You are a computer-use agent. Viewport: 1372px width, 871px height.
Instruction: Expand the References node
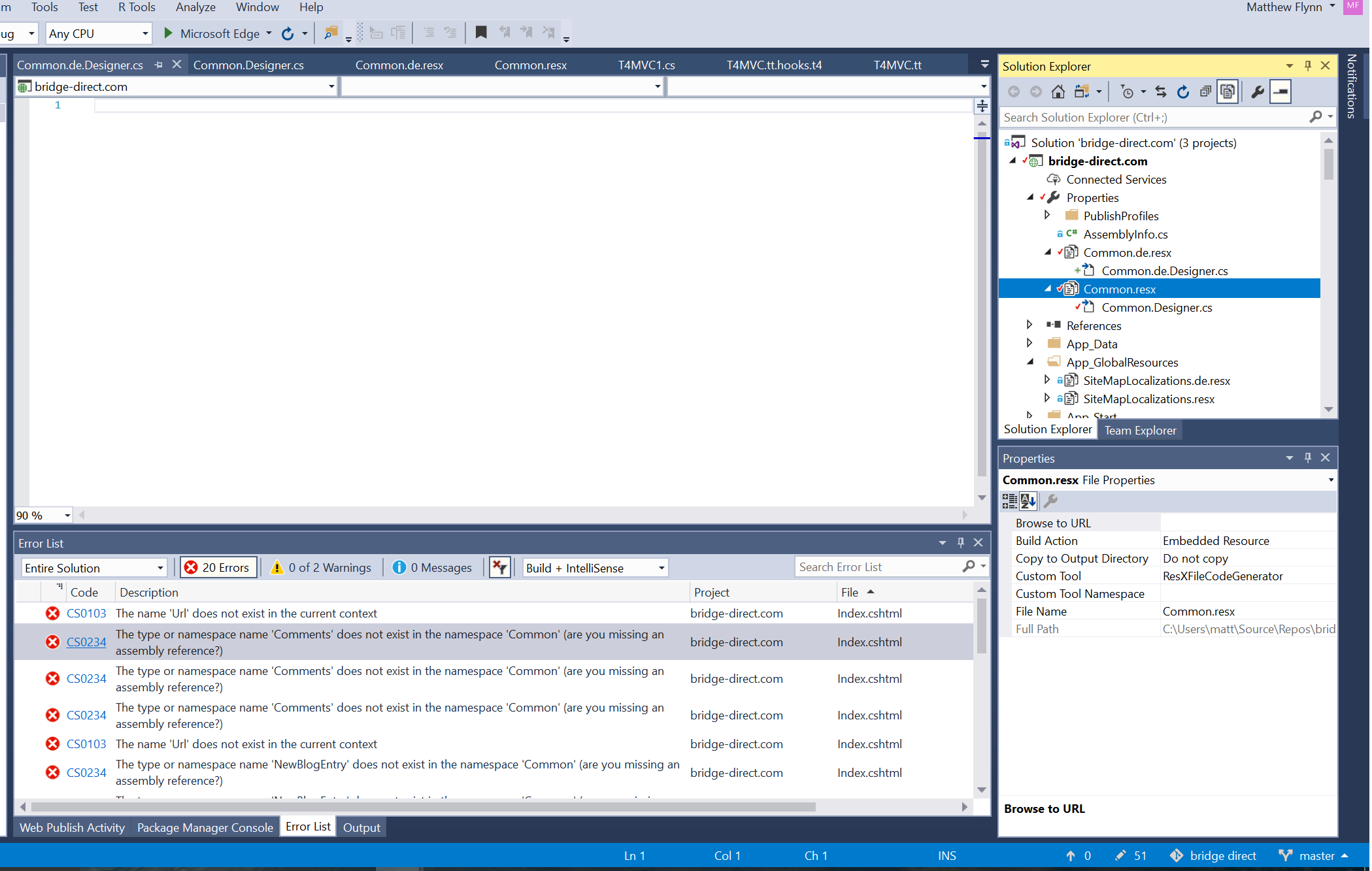[1030, 325]
